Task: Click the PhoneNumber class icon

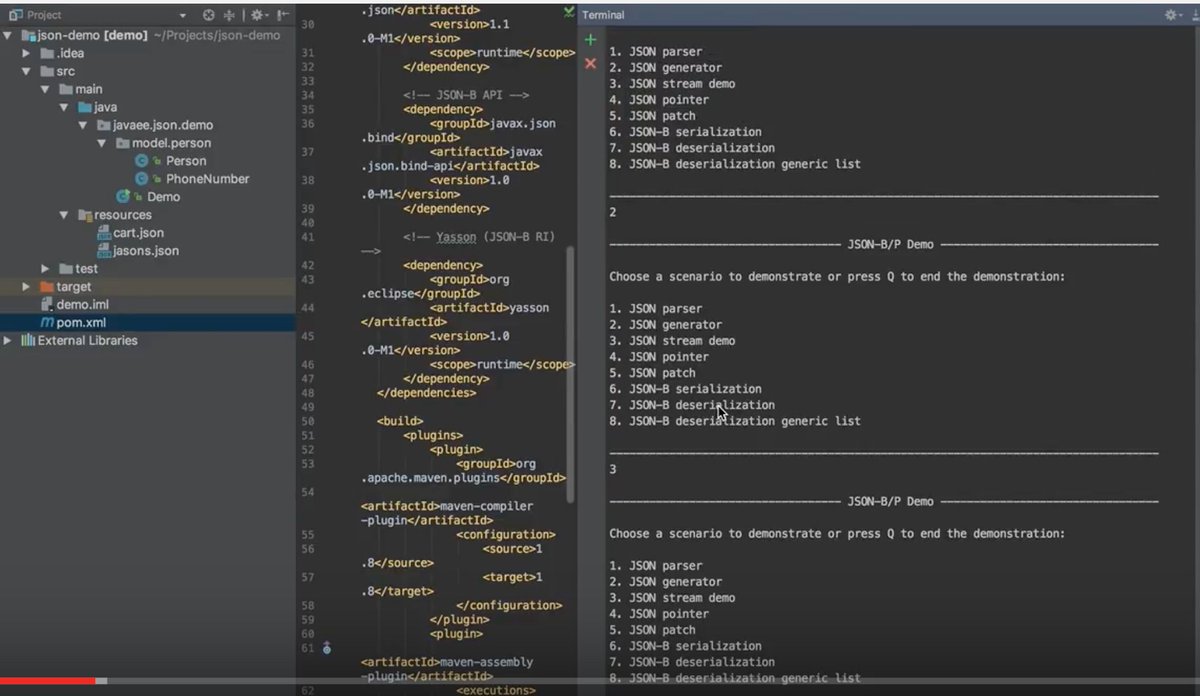Action: [142, 179]
